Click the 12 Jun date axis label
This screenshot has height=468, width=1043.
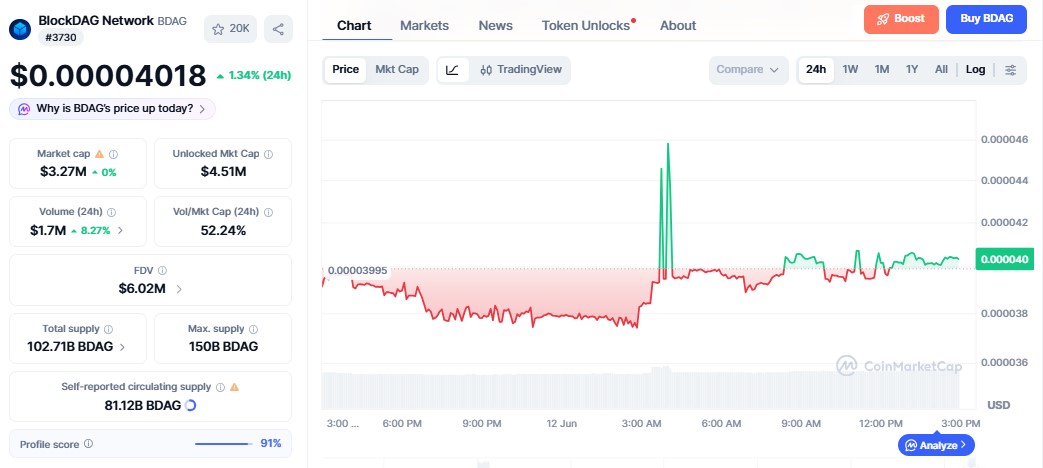click(562, 423)
